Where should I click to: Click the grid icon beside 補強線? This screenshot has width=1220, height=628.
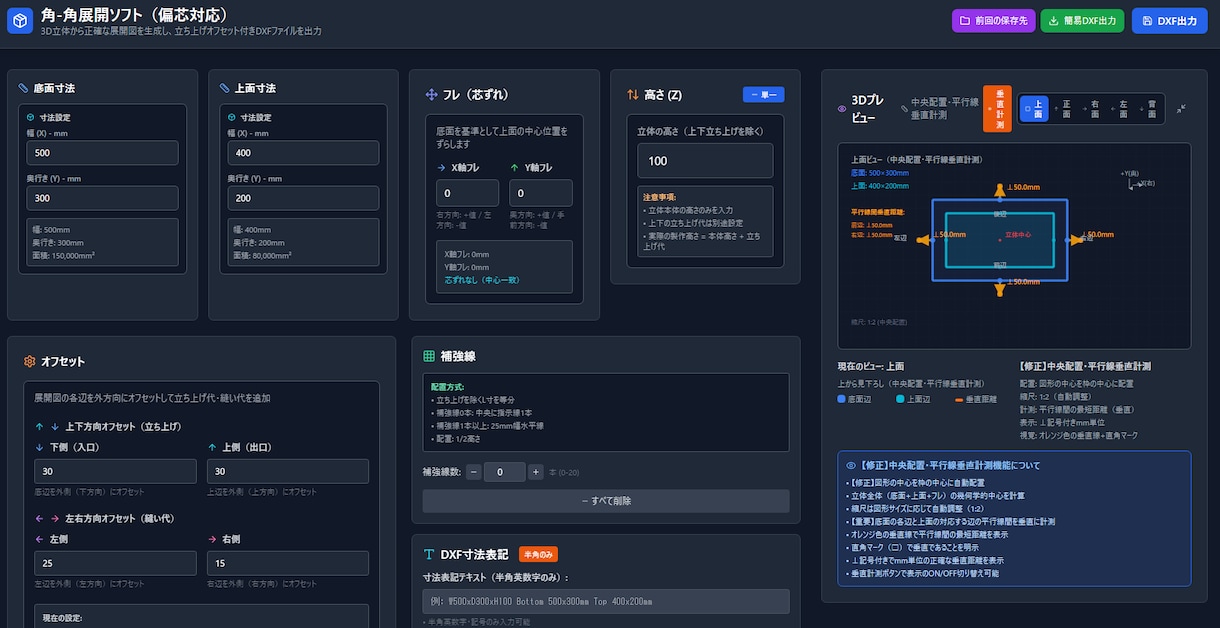(x=429, y=356)
